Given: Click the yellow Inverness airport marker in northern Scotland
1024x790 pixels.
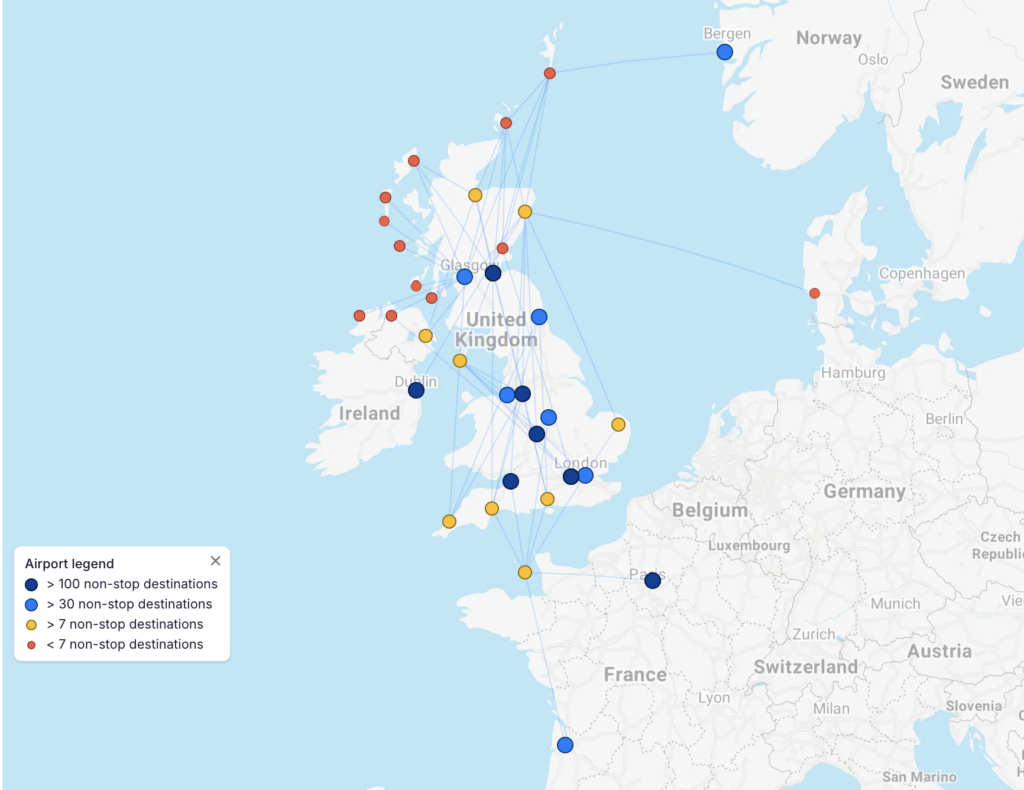Looking at the screenshot, I should tap(475, 195).
